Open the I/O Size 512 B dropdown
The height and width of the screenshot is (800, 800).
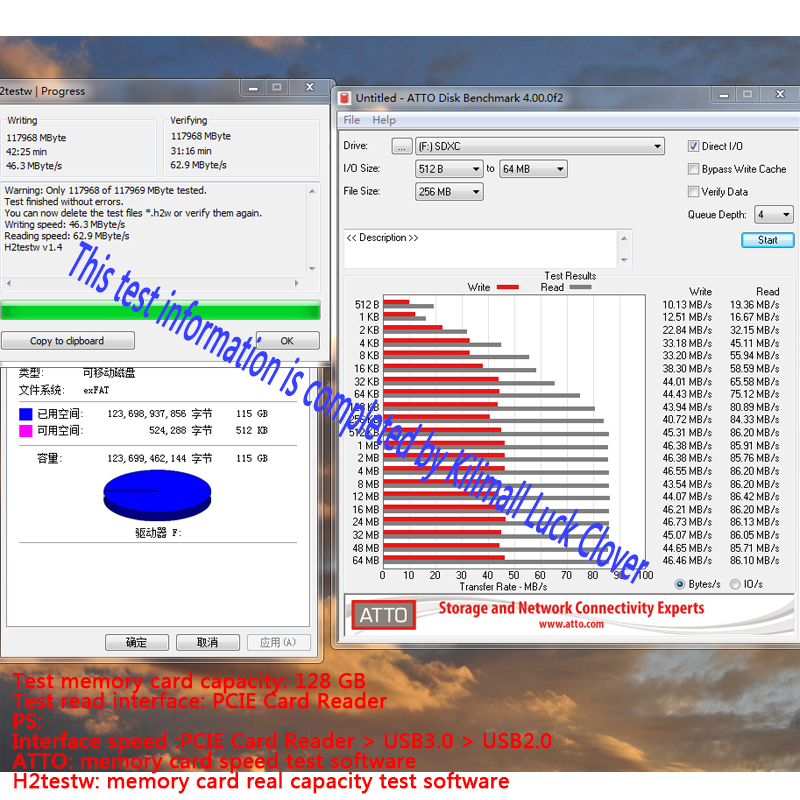tap(449, 169)
